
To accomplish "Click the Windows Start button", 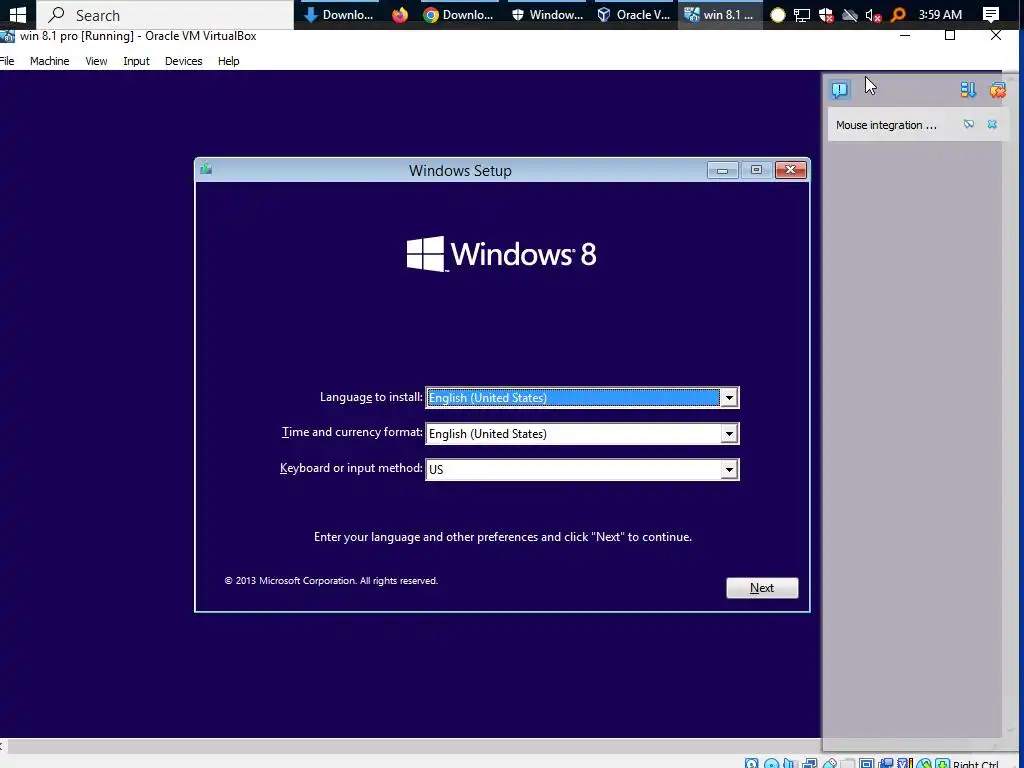I will [18, 14].
